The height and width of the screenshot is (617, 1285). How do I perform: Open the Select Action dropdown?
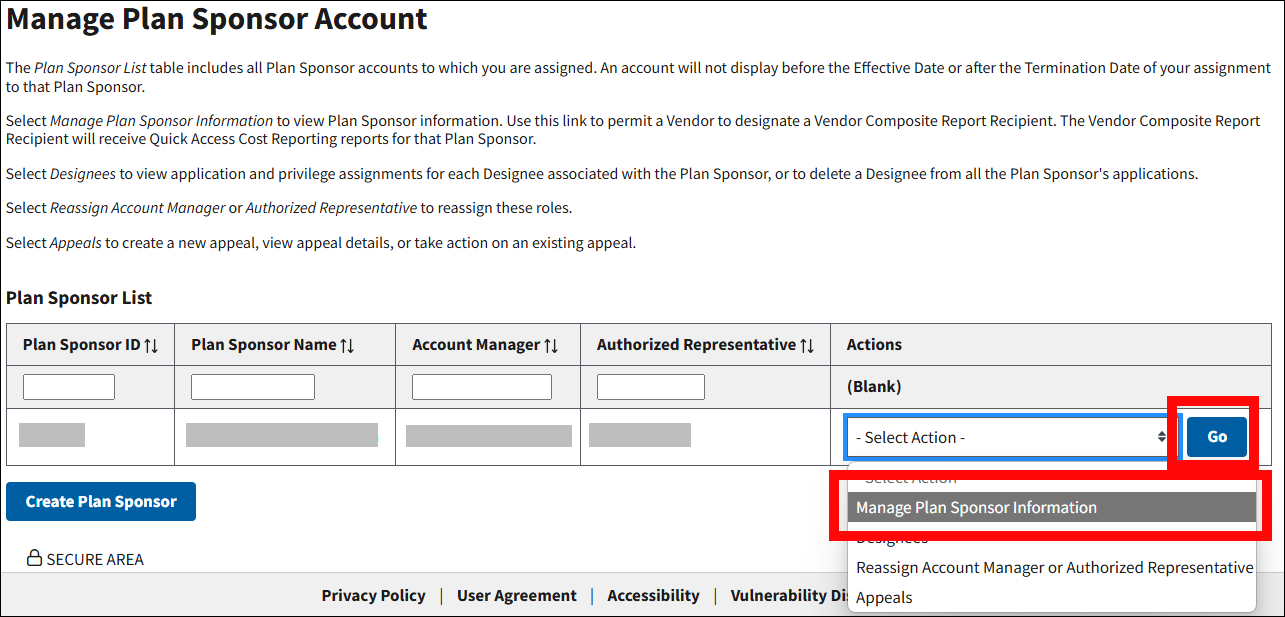pyautogui.click(x=1009, y=437)
